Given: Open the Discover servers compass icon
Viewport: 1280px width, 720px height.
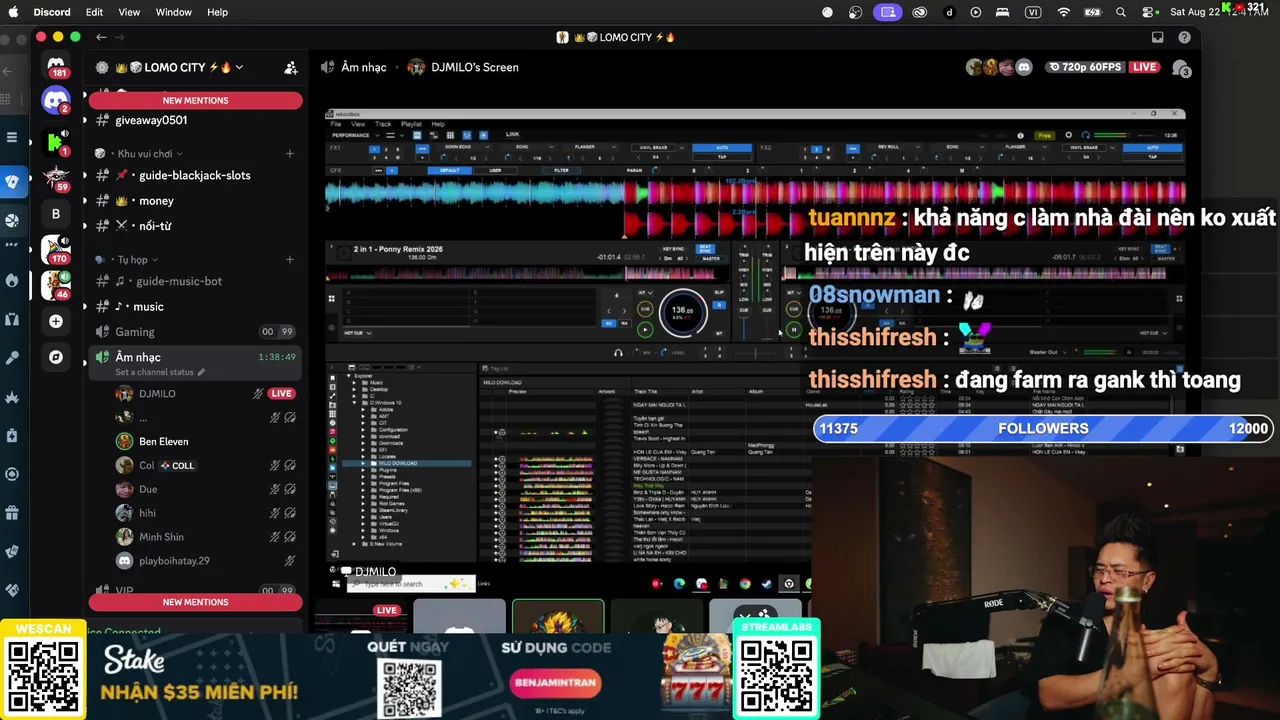Looking at the screenshot, I should [x=56, y=357].
